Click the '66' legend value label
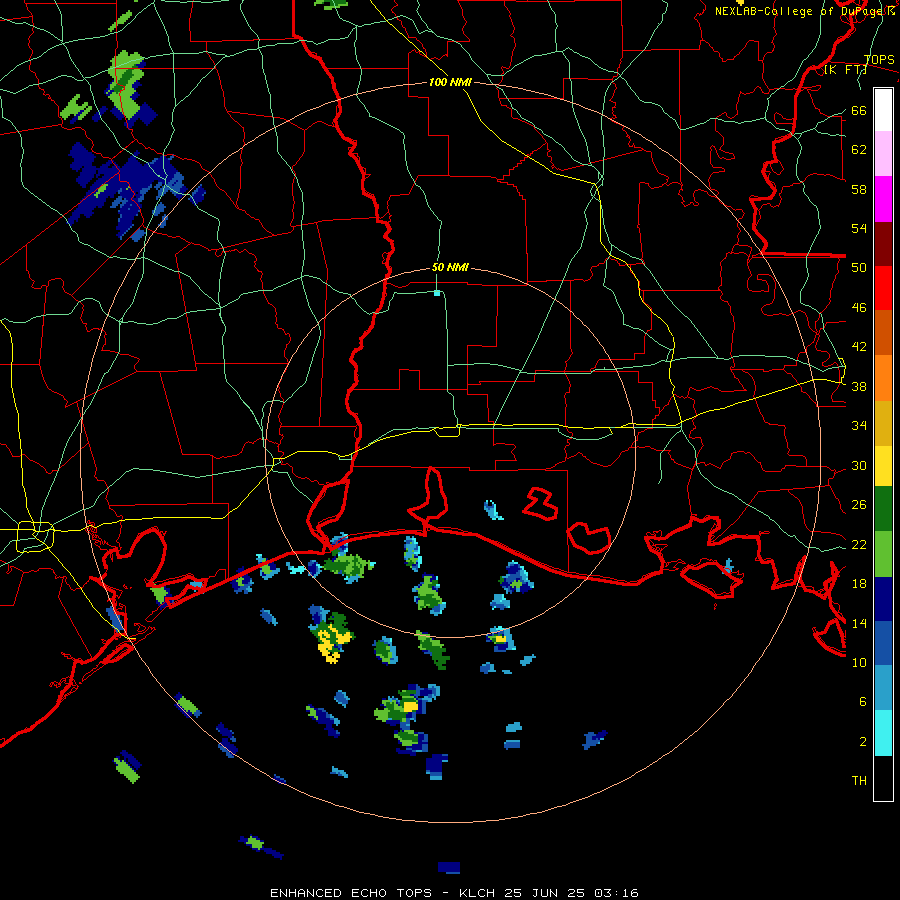The height and width of the screenshot is (900, 900). point(858,111)
